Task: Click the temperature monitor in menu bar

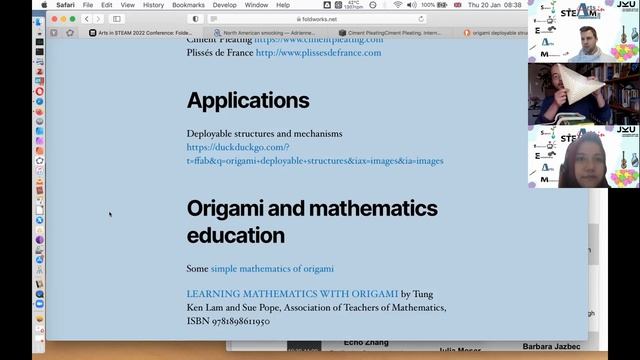Action: [x=354, y=5]
